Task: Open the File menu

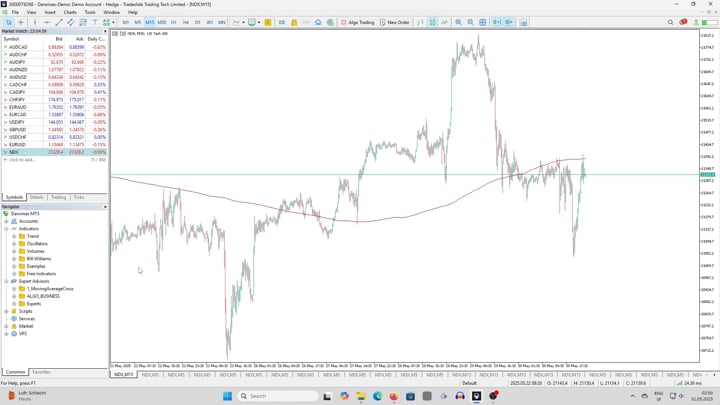Action: point(15,12)
